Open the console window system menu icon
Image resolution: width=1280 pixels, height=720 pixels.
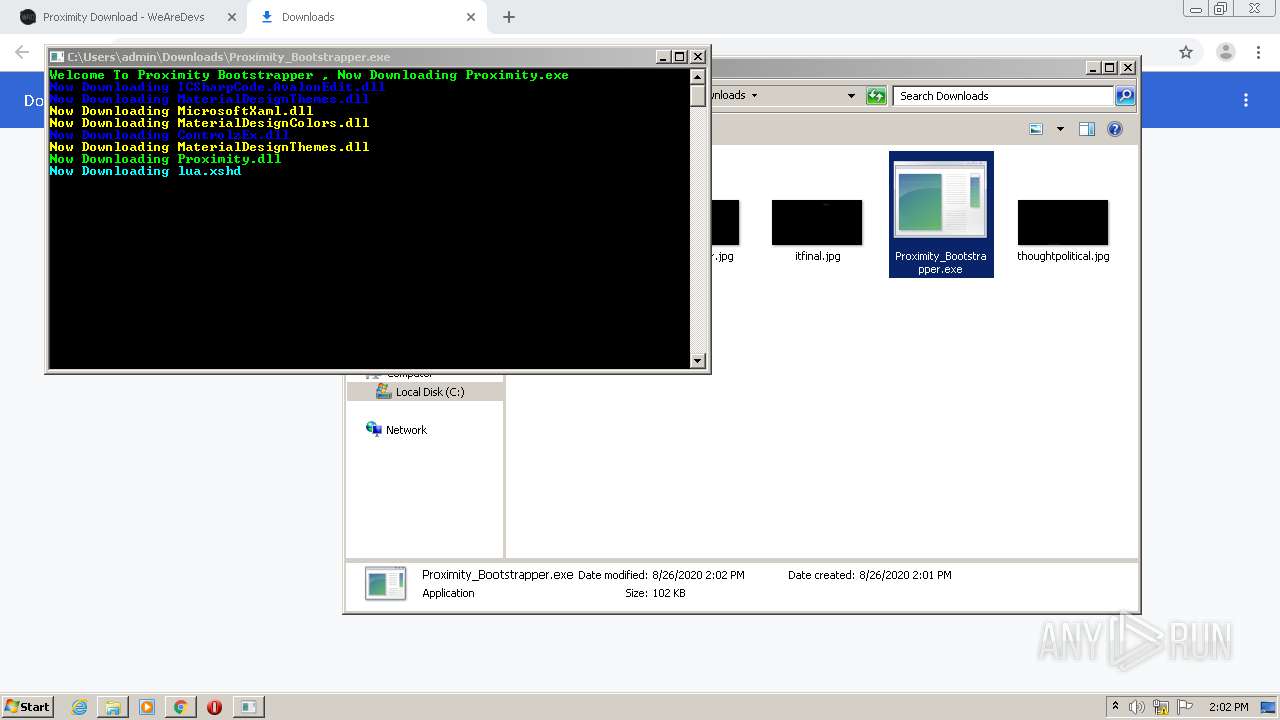pos(57,57)
